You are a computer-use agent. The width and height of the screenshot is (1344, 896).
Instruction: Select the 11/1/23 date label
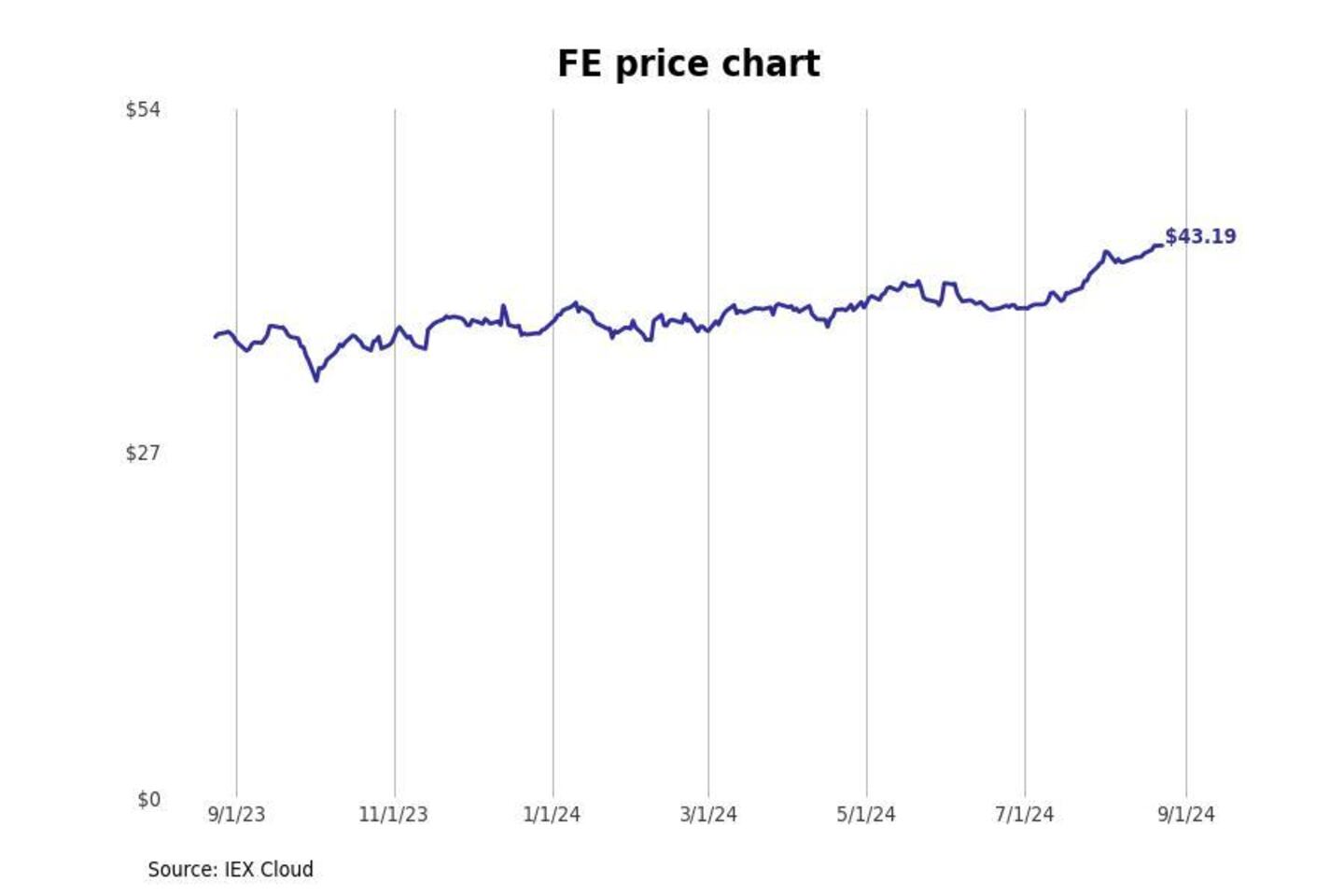pos(393,815)
